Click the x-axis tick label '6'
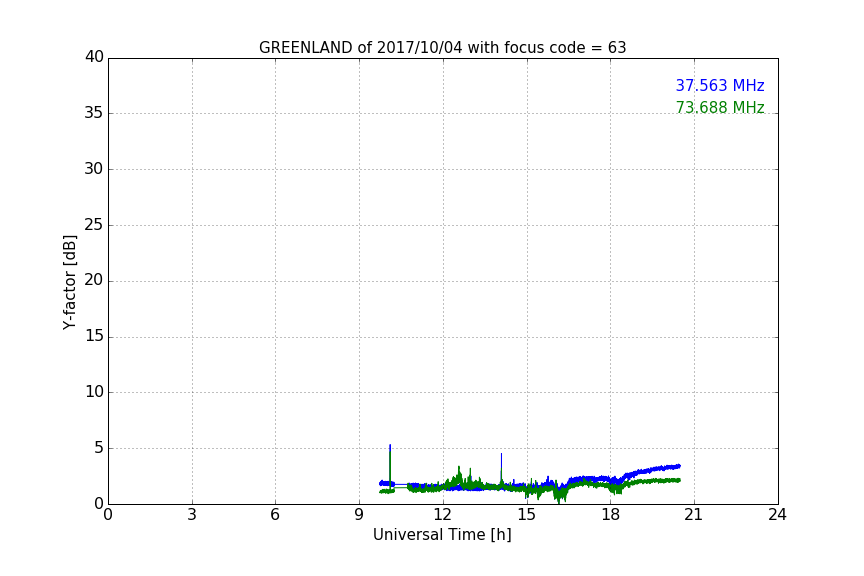 [275, 515]
